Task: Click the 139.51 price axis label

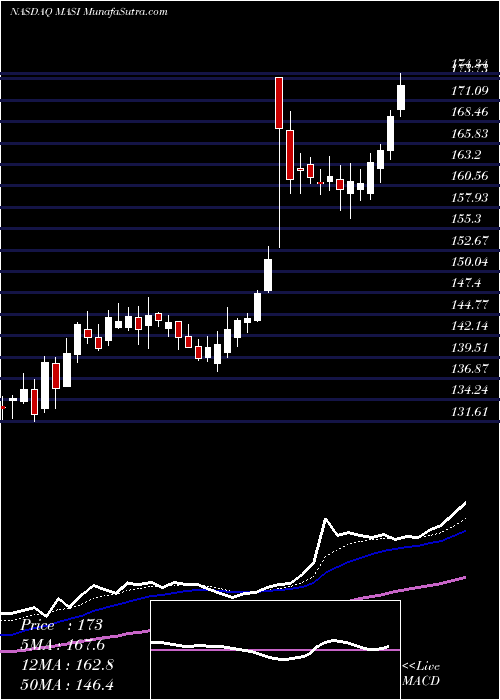Action: click(x=470, y=347)
